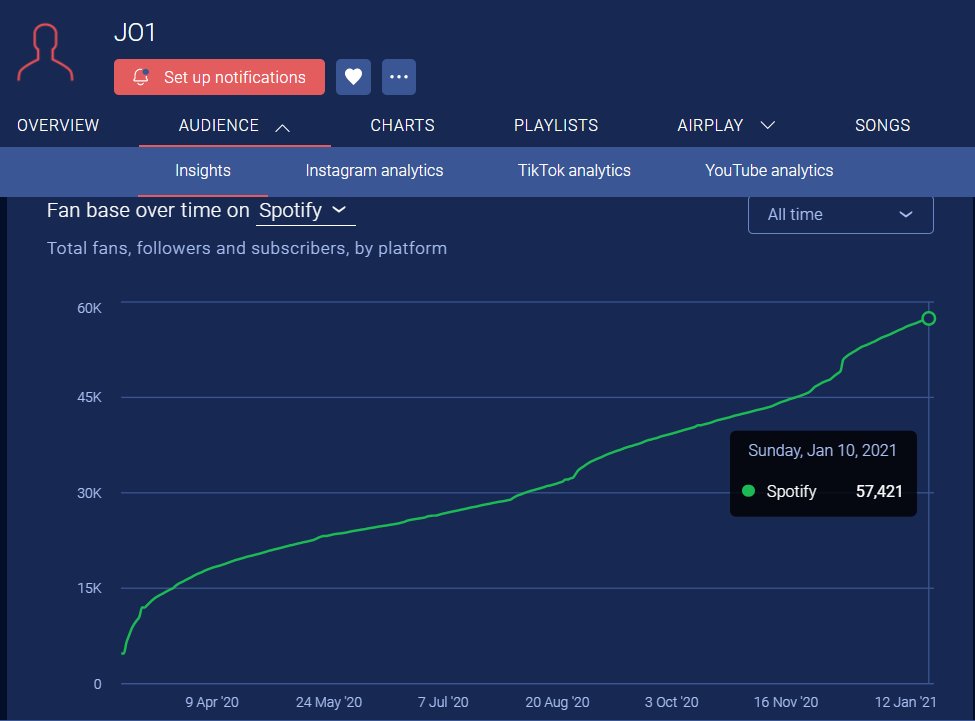Open YouTube analytics sub-tab
The image size is (975, 721).
click(x=769, y=170)
